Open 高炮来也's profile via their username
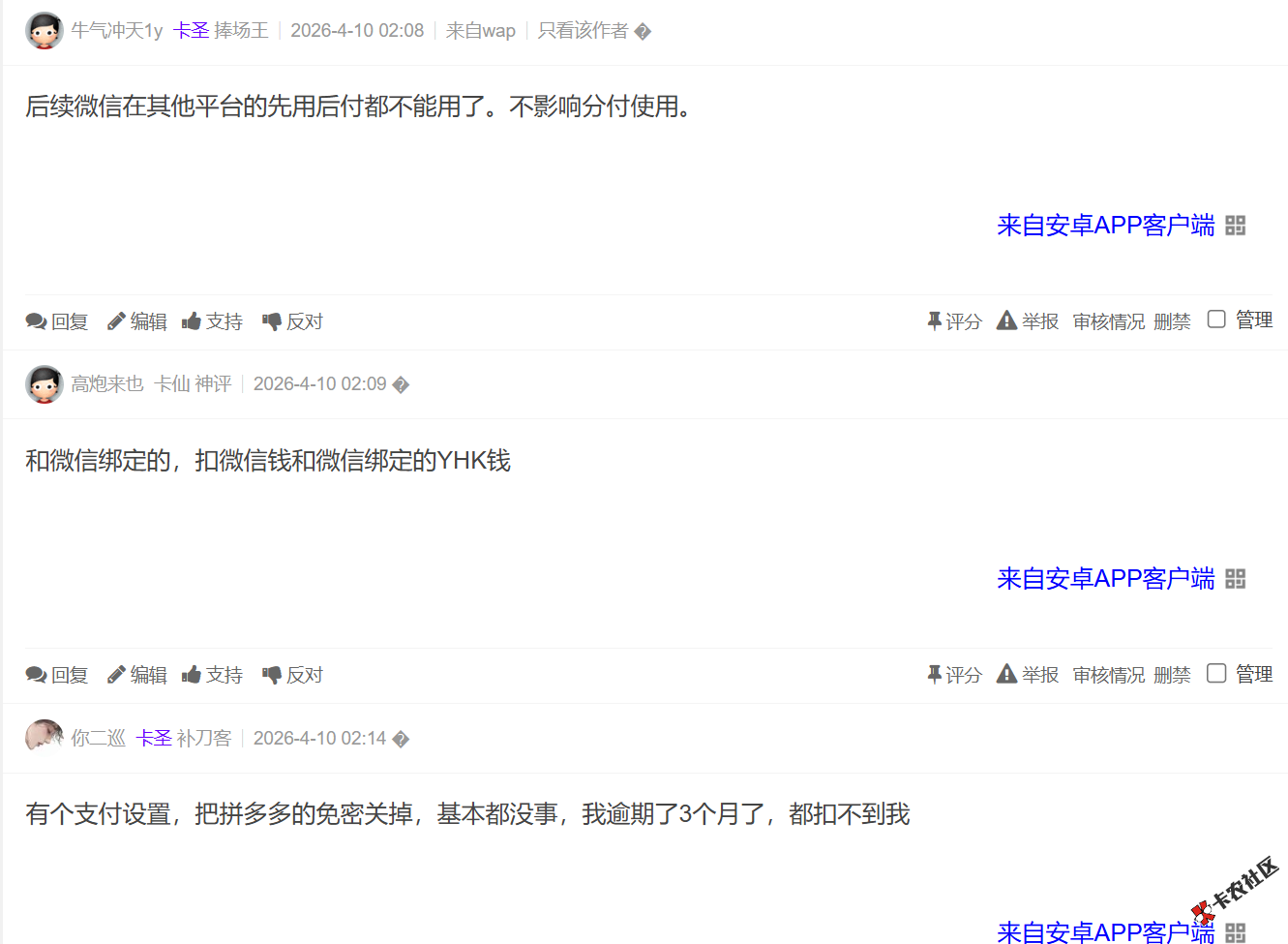1288x944 pixels. point(107,383)
